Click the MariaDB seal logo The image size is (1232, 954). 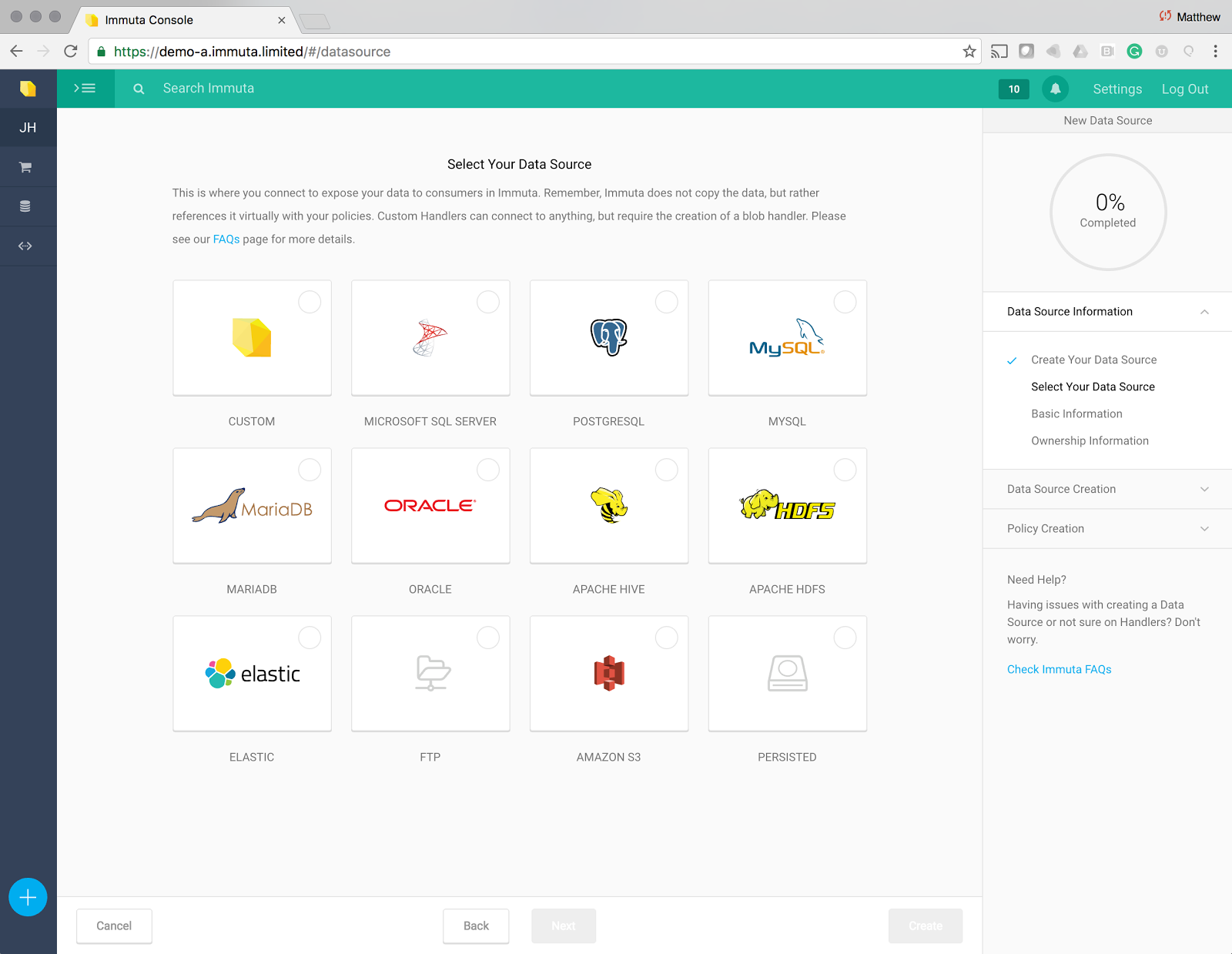click(252, 506)
